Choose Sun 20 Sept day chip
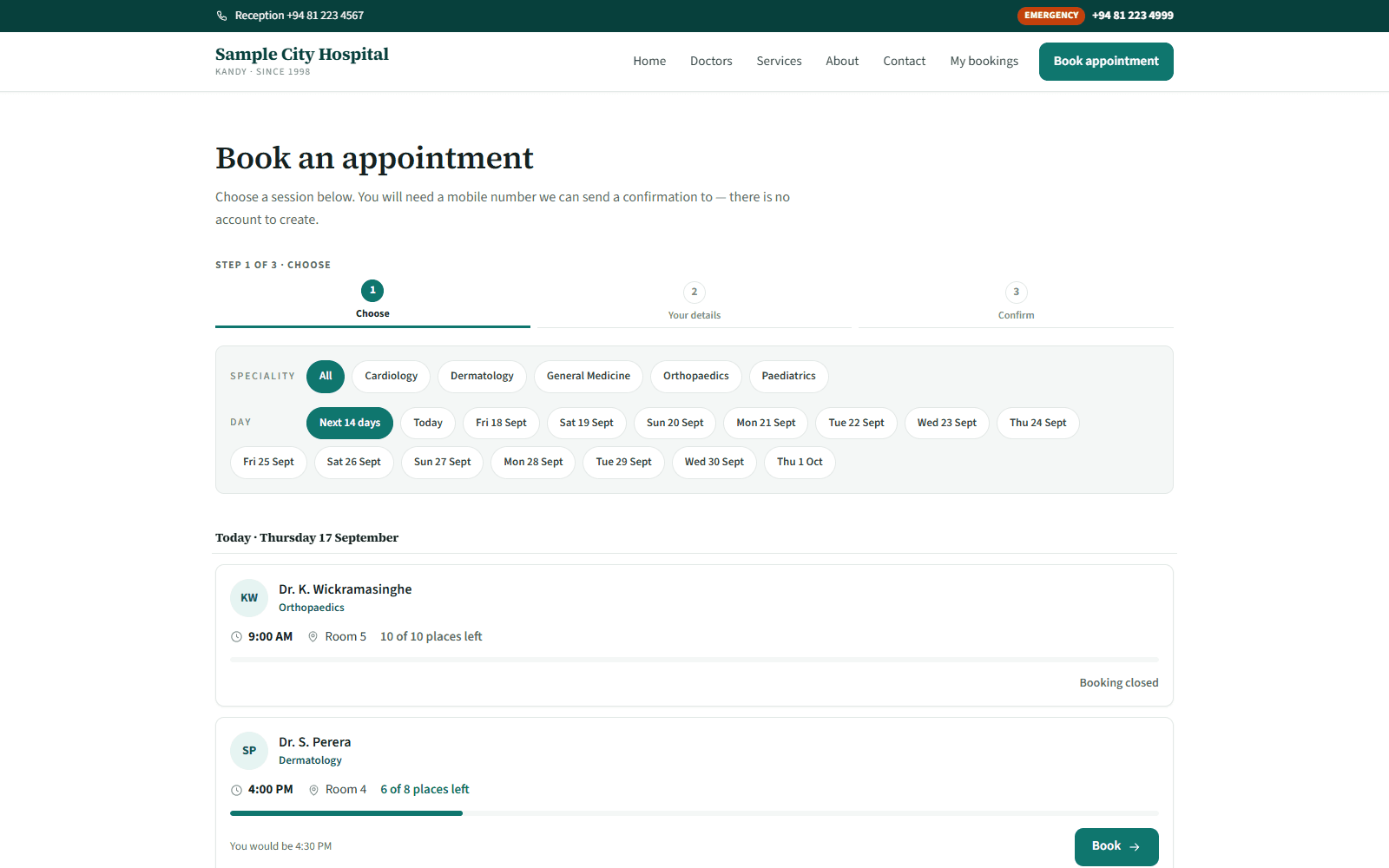Viewport: 1389px width, 868px height. click(675, 424)
